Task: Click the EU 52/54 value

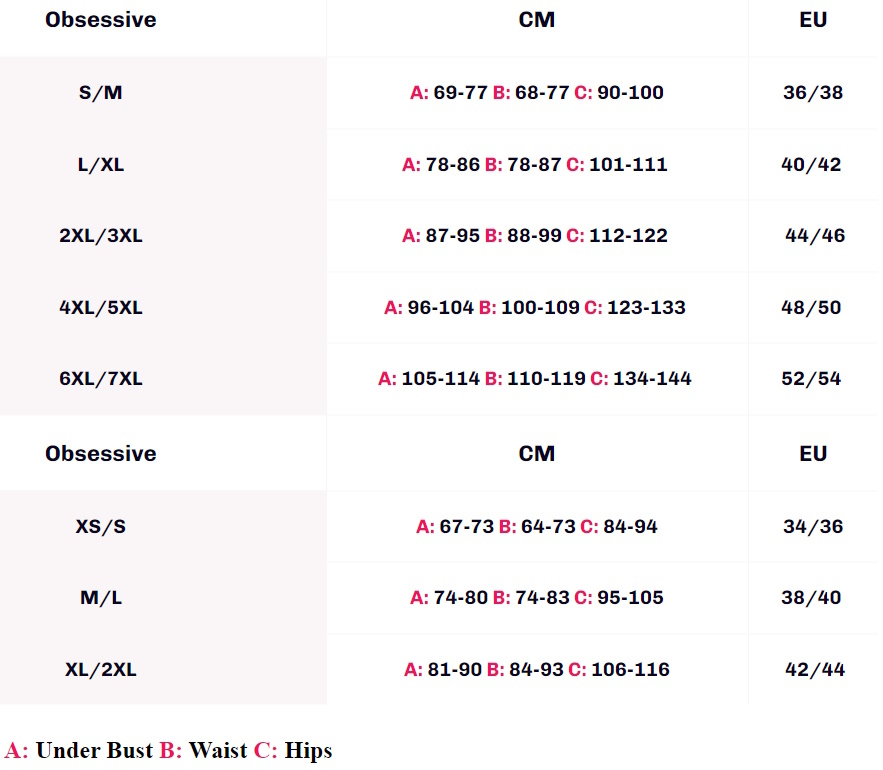Action: (x=811, y=379)
